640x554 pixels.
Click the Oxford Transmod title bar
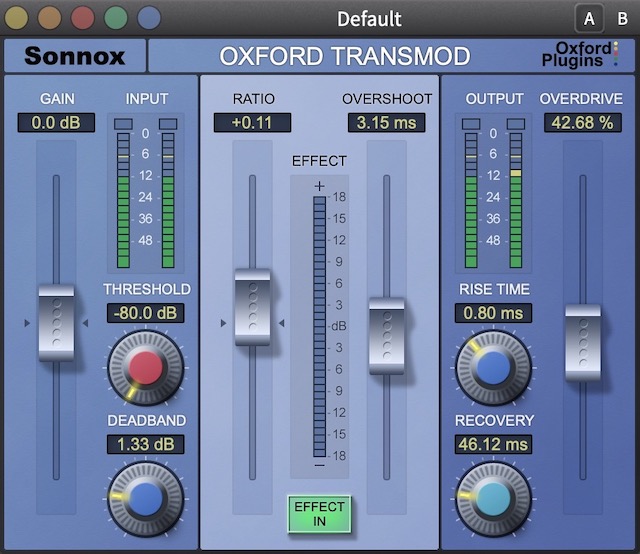pyautogui.click(x=345, y=56)
